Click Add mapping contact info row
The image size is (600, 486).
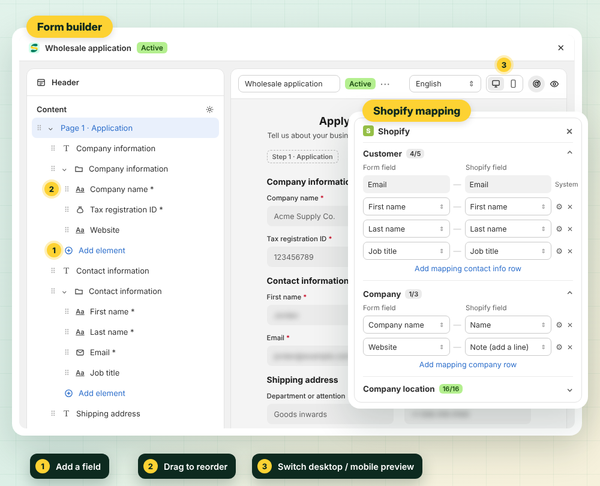(x=468, y=269)
